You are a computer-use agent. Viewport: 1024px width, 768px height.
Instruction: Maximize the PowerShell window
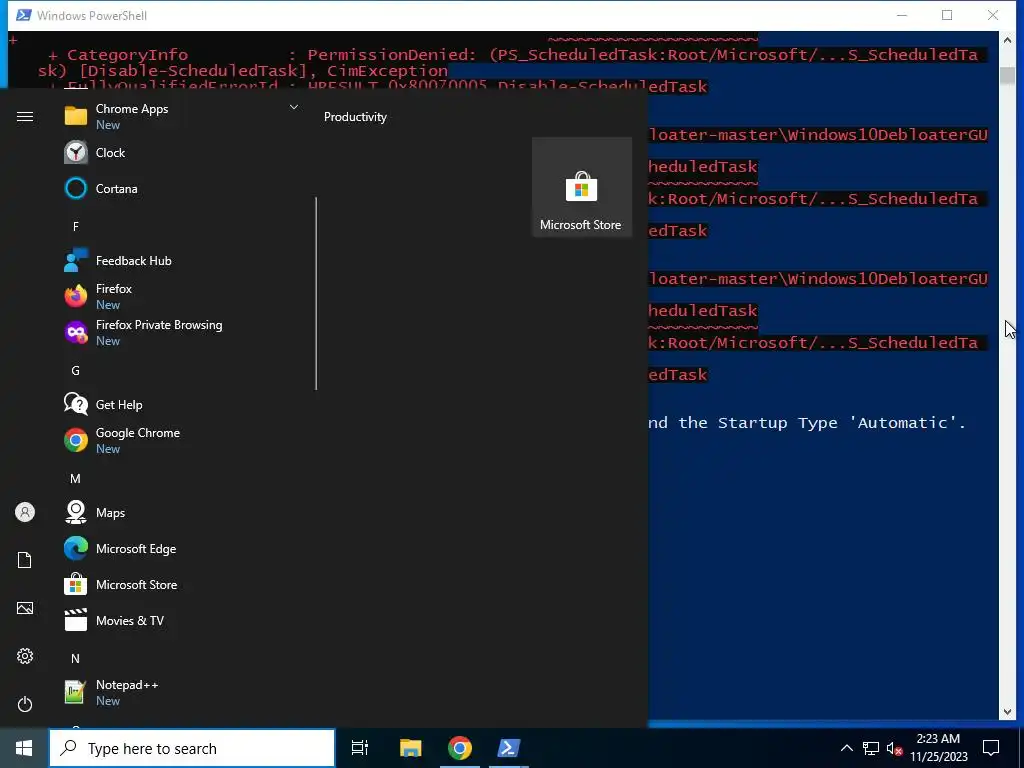947,15
